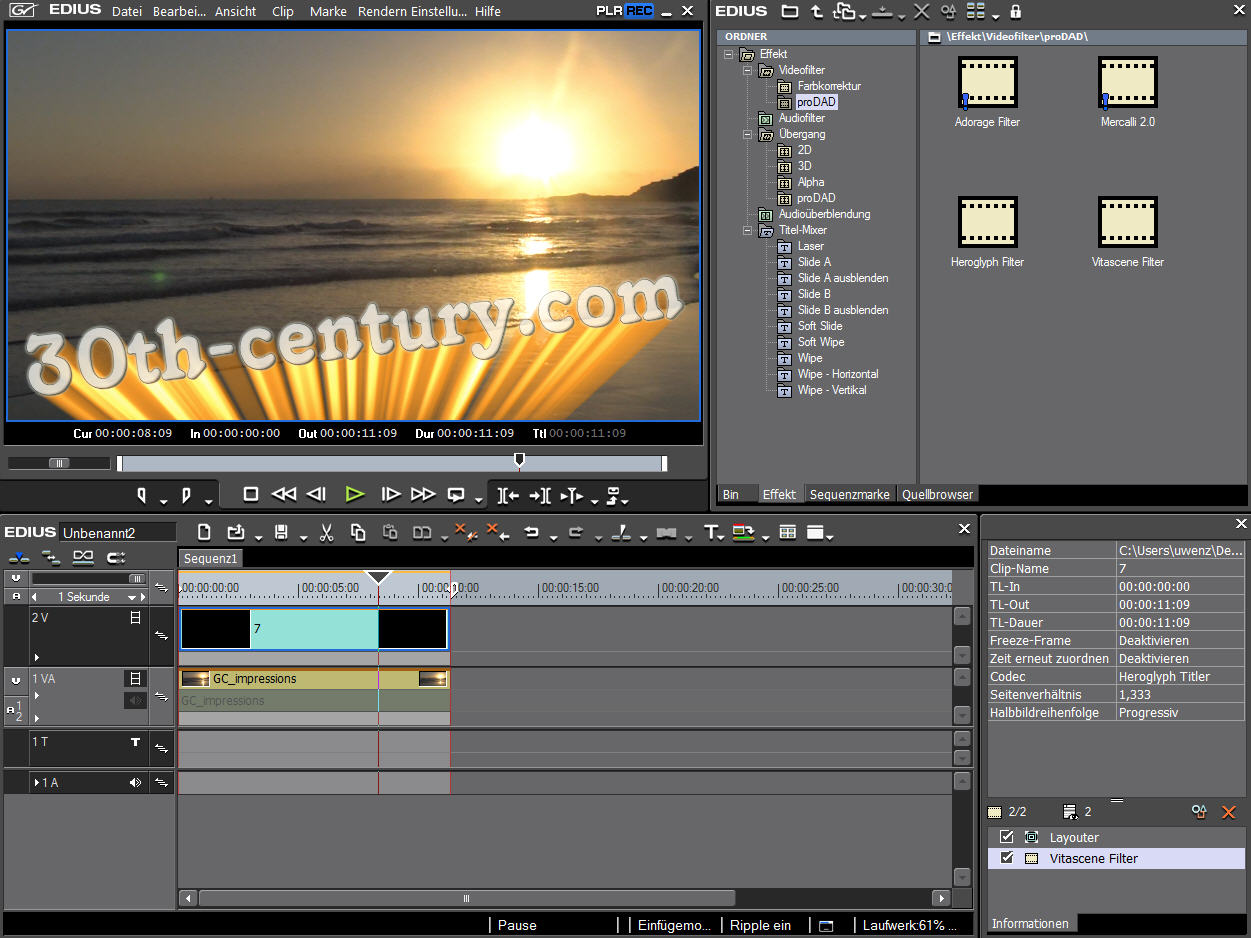Click the Stop button in the player

pos(251,494)
